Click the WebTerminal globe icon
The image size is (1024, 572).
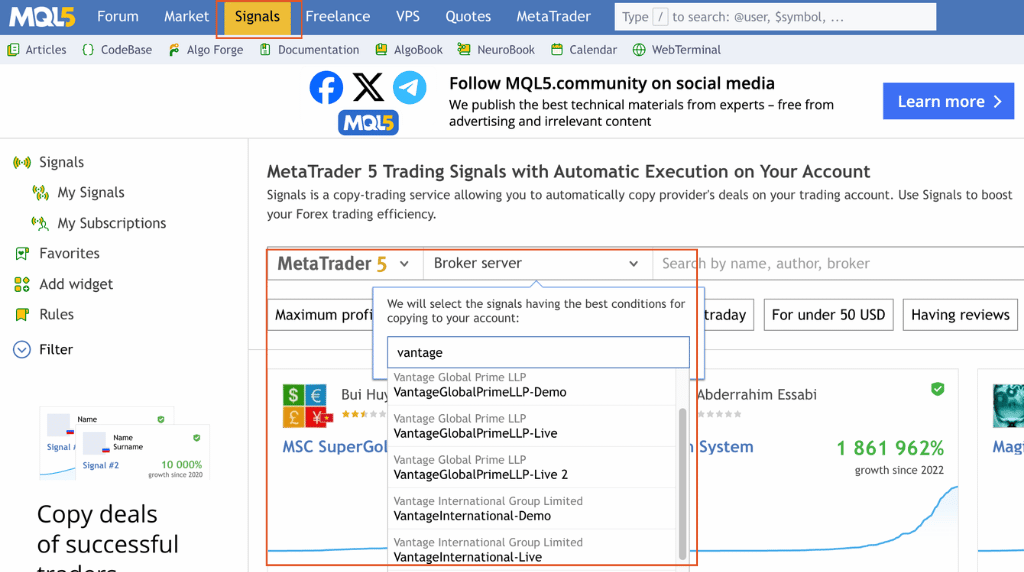tap(639, 50)
